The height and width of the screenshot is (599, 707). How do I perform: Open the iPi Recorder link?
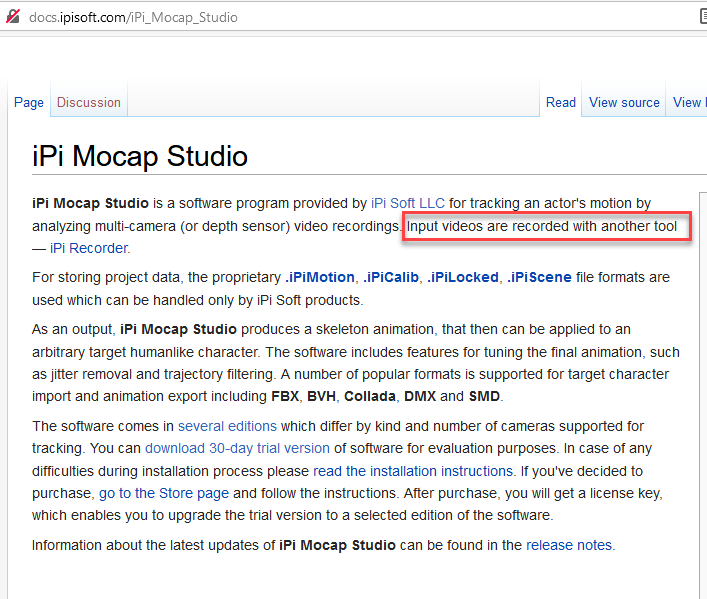89,248
